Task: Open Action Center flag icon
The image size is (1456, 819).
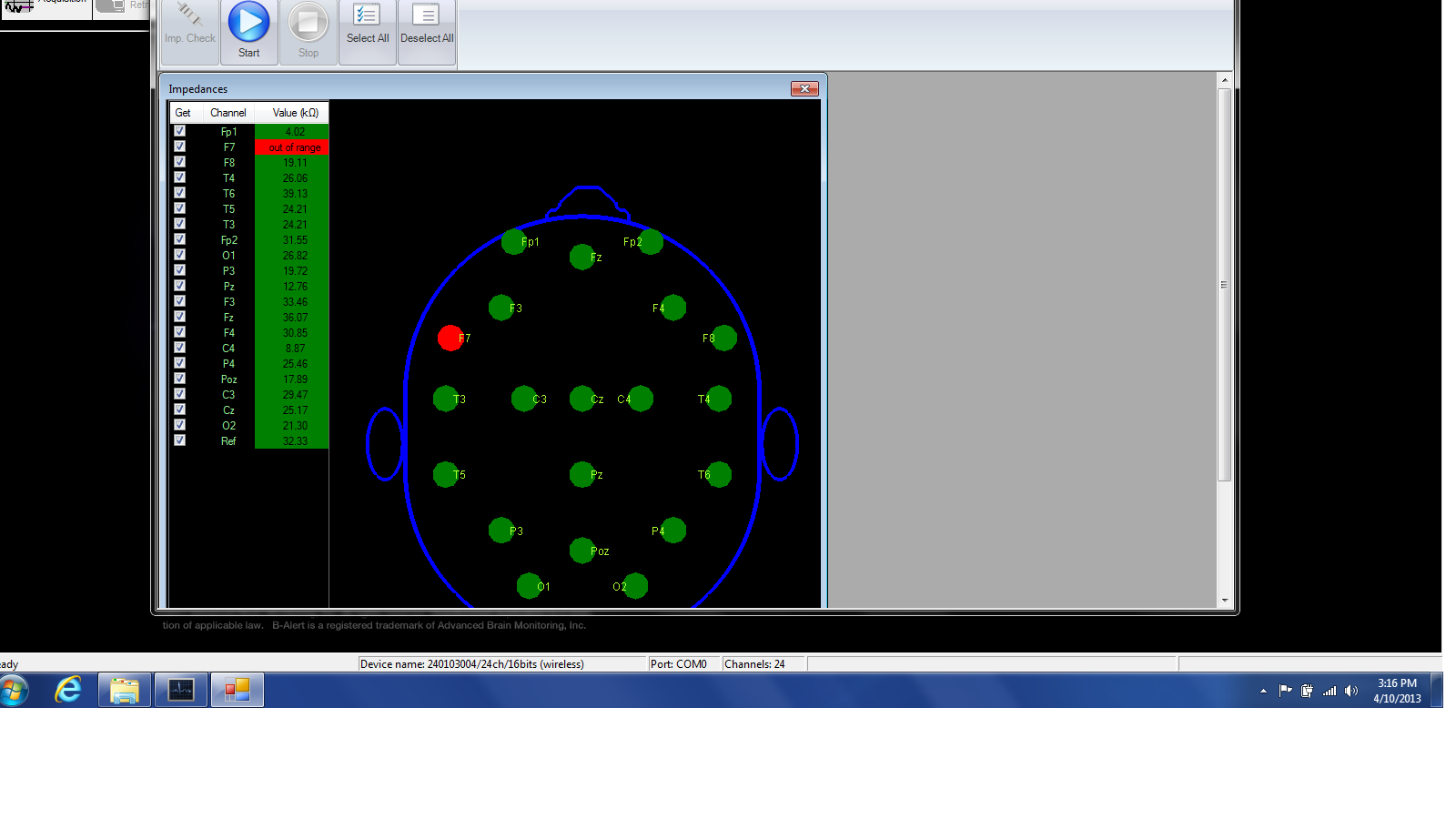Action: [x=1285, y=691]
